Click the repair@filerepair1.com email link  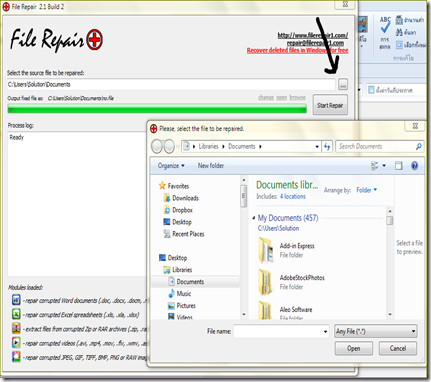315,43
